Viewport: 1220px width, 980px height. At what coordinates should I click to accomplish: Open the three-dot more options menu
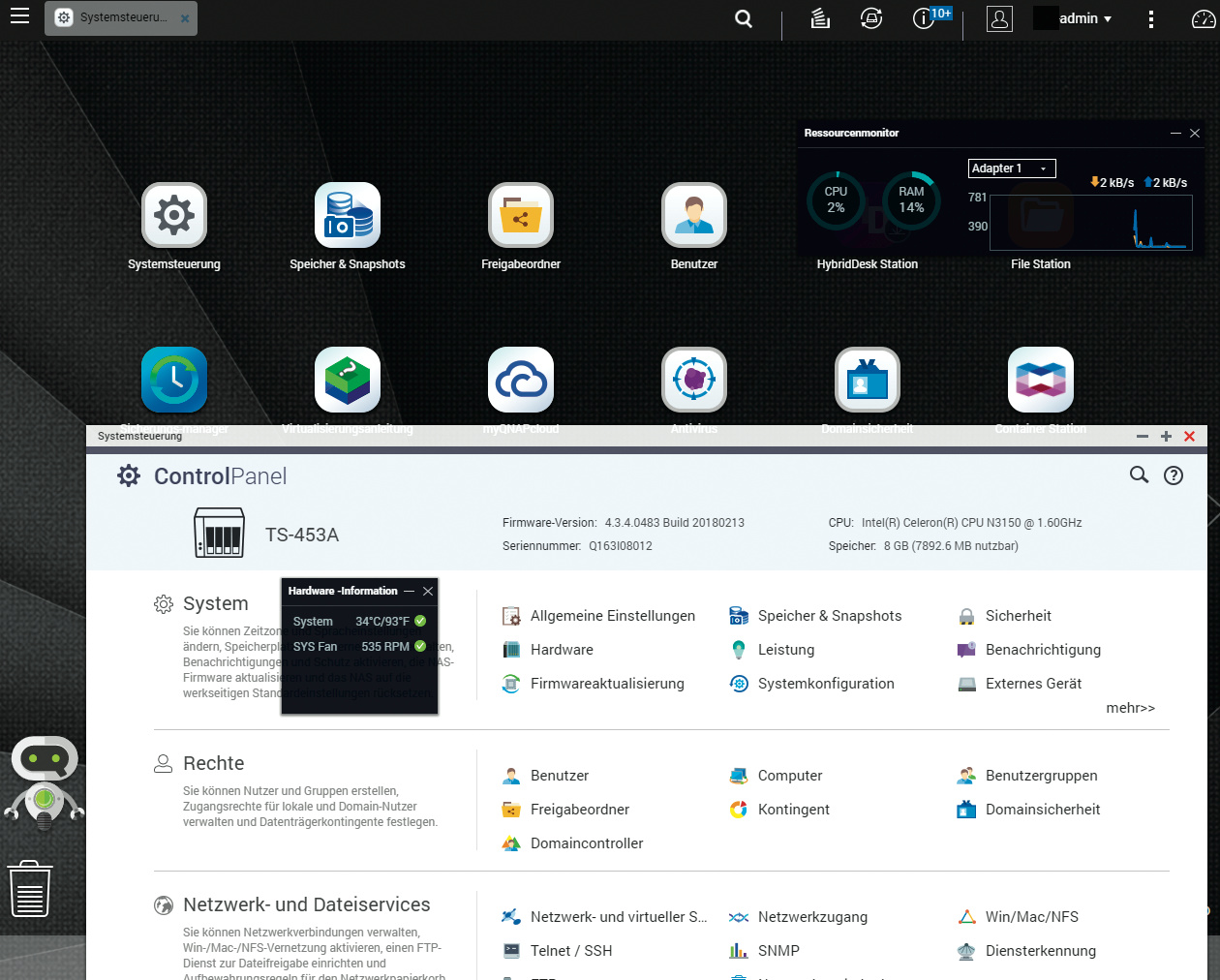coord(1150,18)
